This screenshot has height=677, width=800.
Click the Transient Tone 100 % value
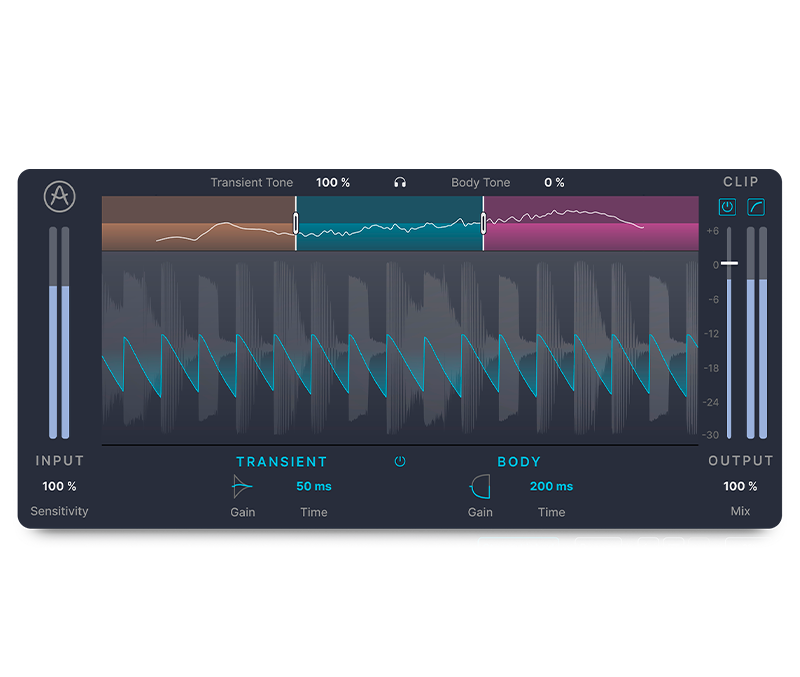click(x=333, y=183)
